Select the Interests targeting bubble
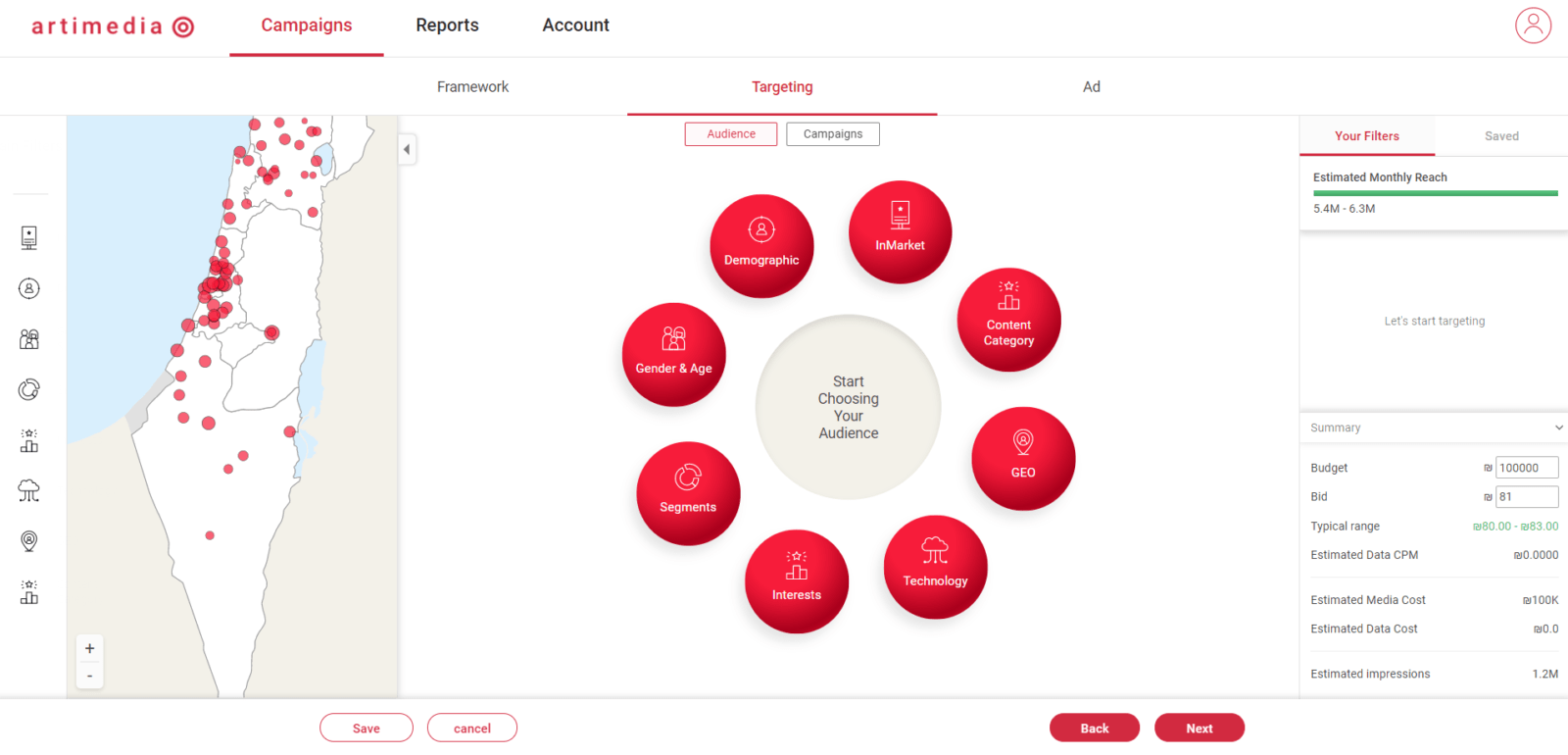This screenshot has width=1568, height=755. point(797,581)
